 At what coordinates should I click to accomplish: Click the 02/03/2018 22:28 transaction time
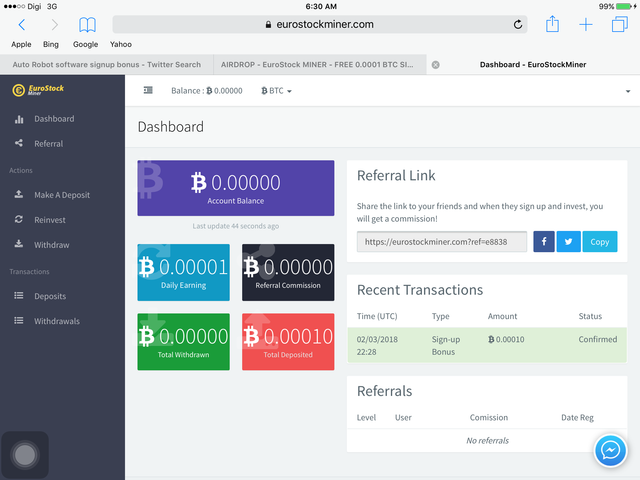pyautogui.click(x=377, y=345)
